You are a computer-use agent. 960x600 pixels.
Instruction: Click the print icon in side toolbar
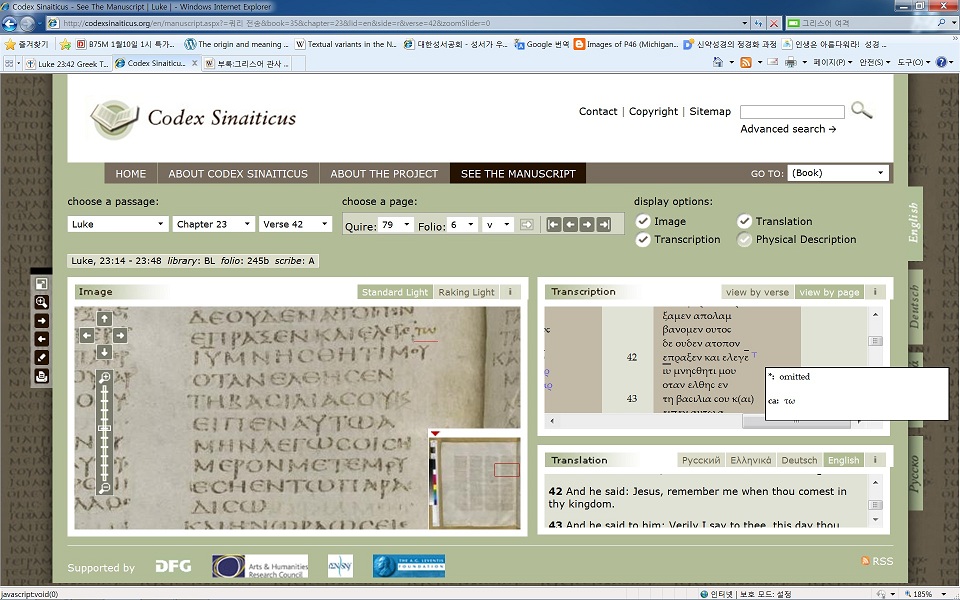point(42,377)
